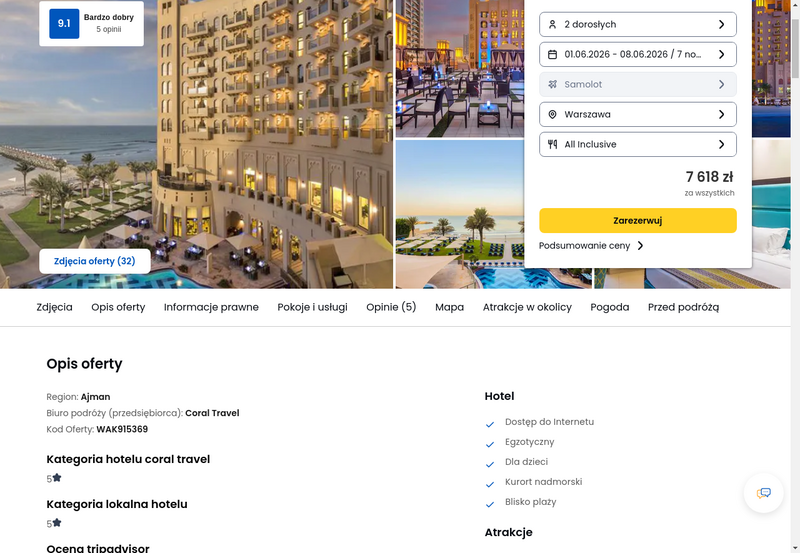Click the blue 9.1 rating badge
The height and width of the screenshot is (553, 800).
point(64,23)
